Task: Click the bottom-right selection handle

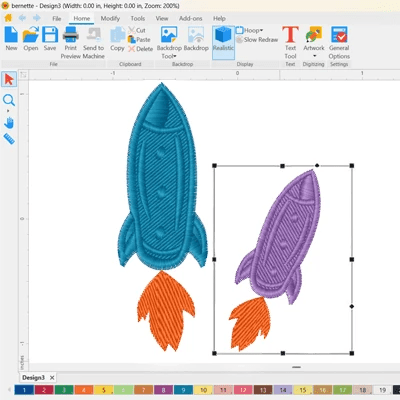Action: tap(352, 353)
